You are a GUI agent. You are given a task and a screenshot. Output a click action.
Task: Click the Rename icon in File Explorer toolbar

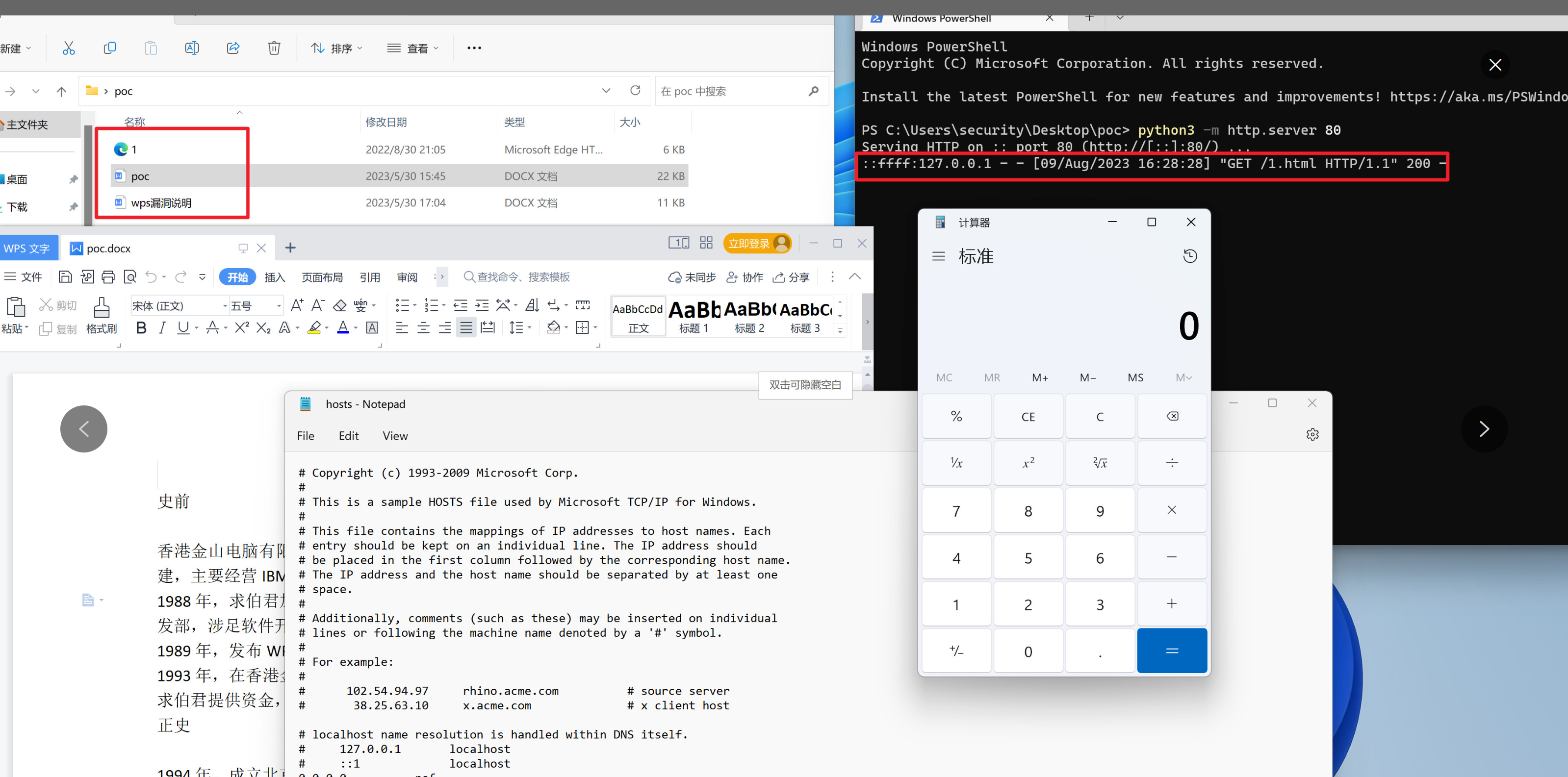pyautogui.click(x=192, y=48)
